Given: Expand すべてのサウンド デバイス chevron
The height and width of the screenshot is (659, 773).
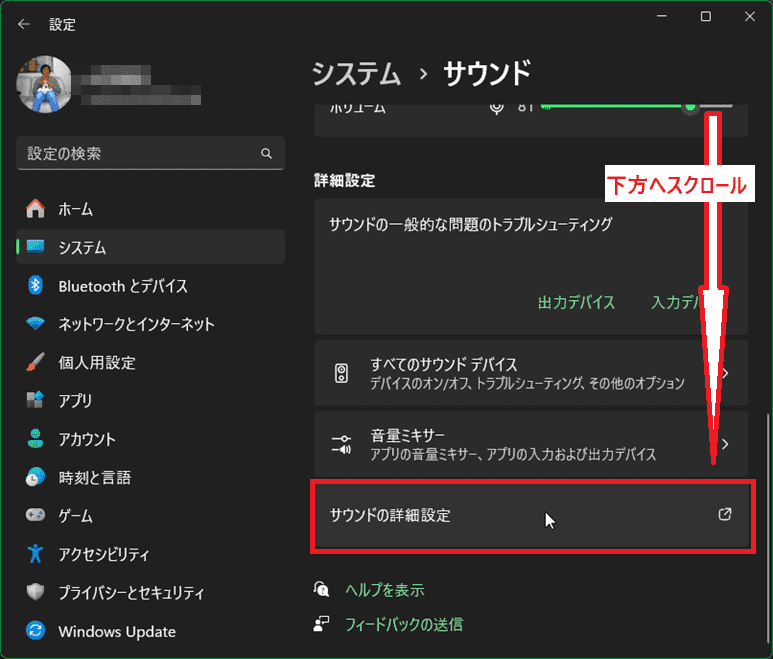Looking at the screenshot, I should [x=725, y=374].
